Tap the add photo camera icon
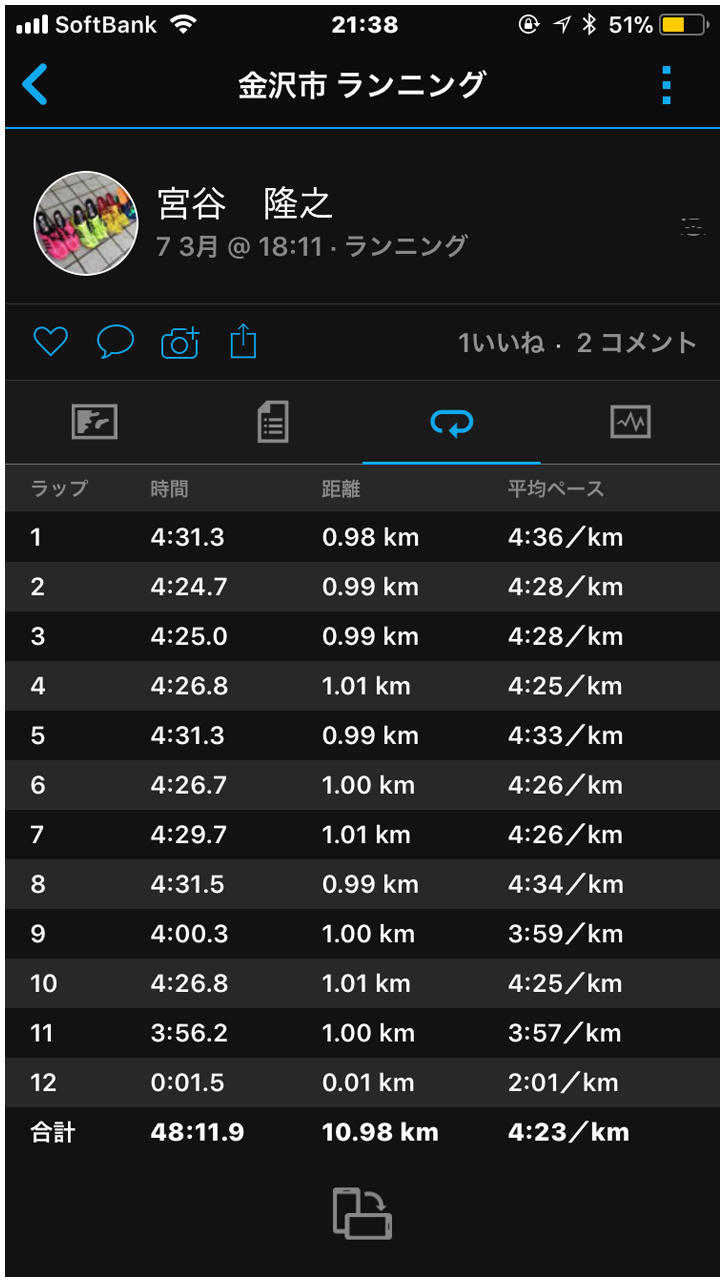Viewport: 725px width, 1282px height. [x=180, y=343]
